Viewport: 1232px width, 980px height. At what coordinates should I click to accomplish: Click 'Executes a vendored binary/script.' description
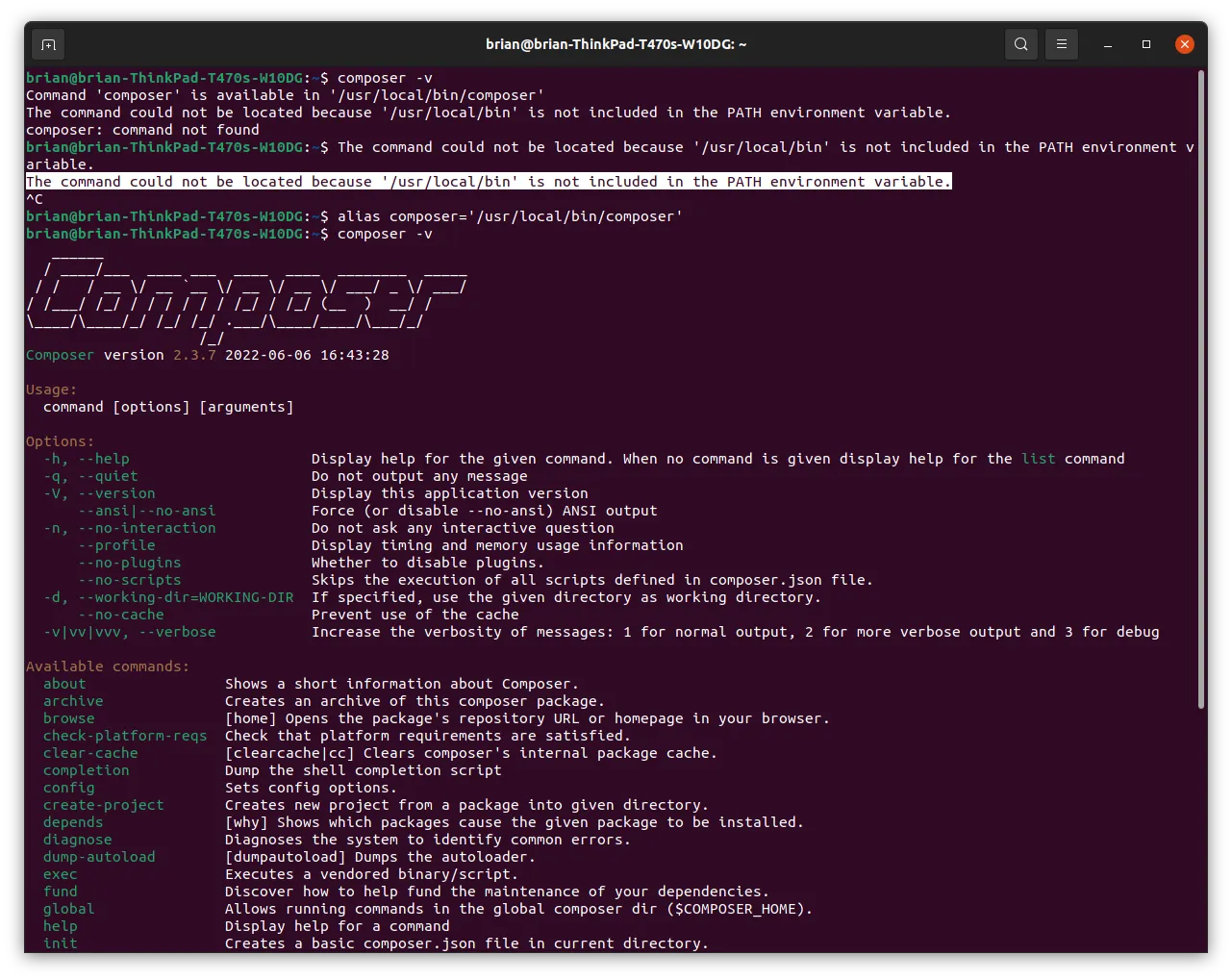pyautogui.click(x=371, y=874)
